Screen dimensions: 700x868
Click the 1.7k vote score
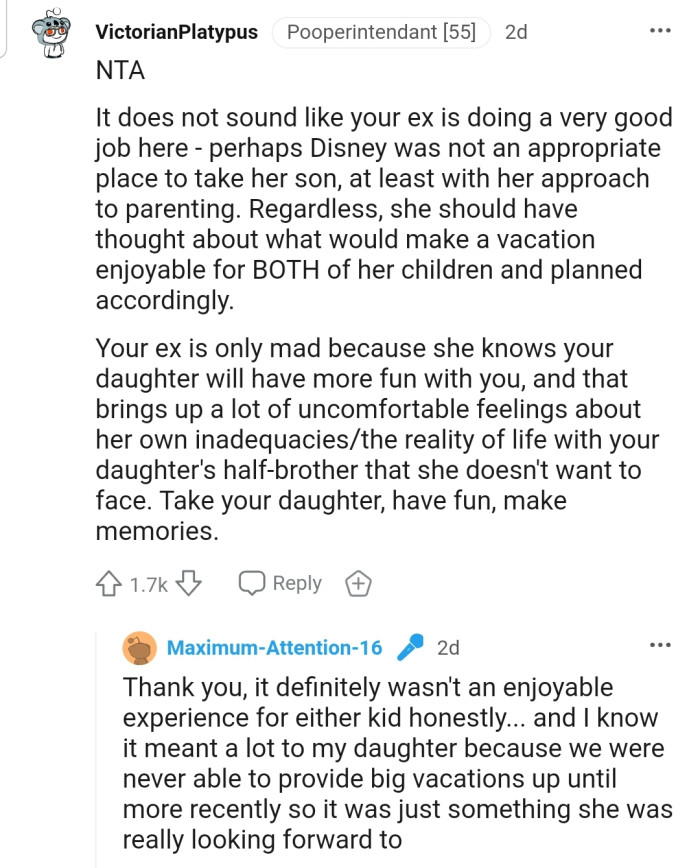[x=149, y=585]
